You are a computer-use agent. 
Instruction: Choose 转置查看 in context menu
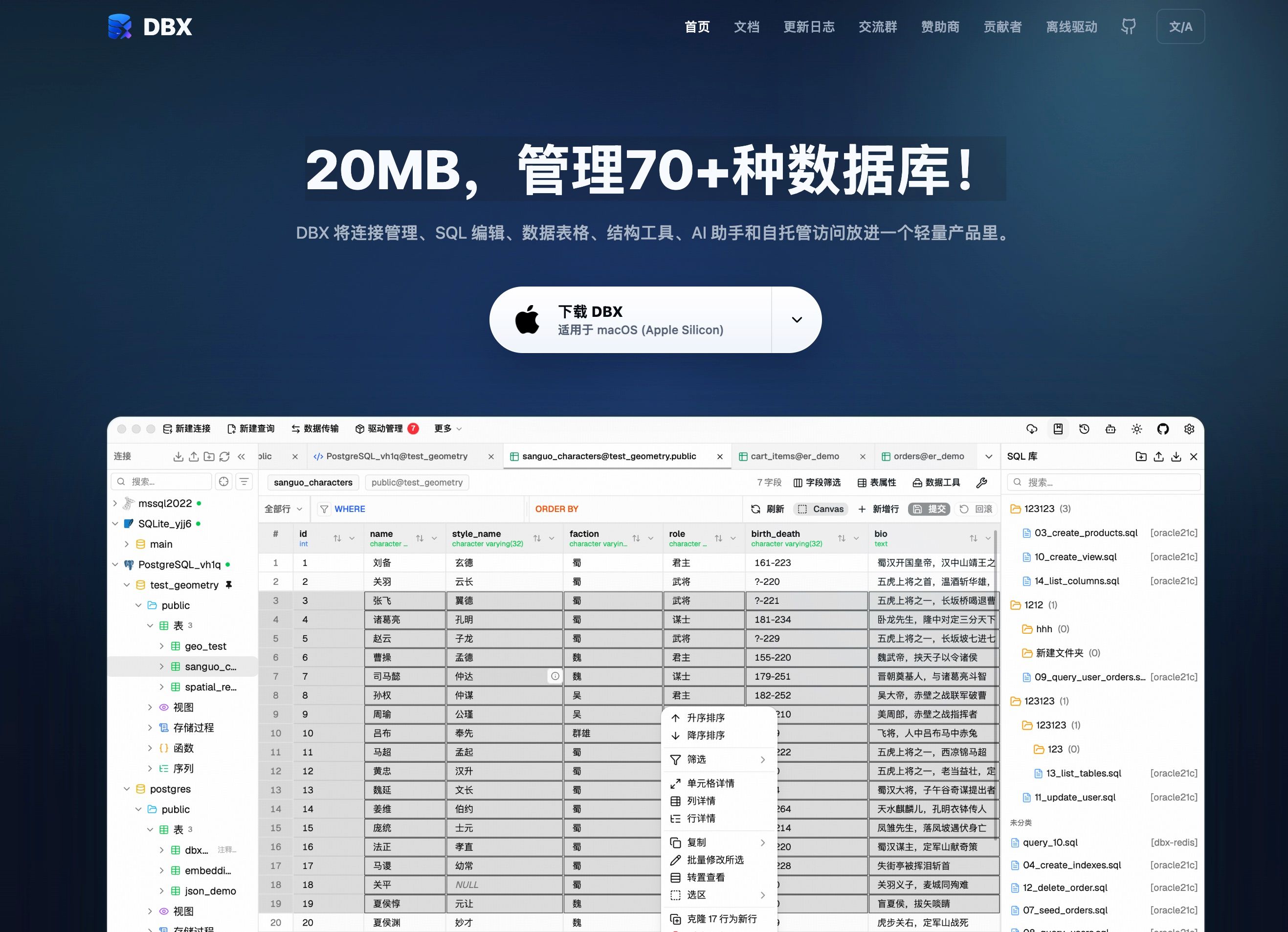tap(719, 877)
